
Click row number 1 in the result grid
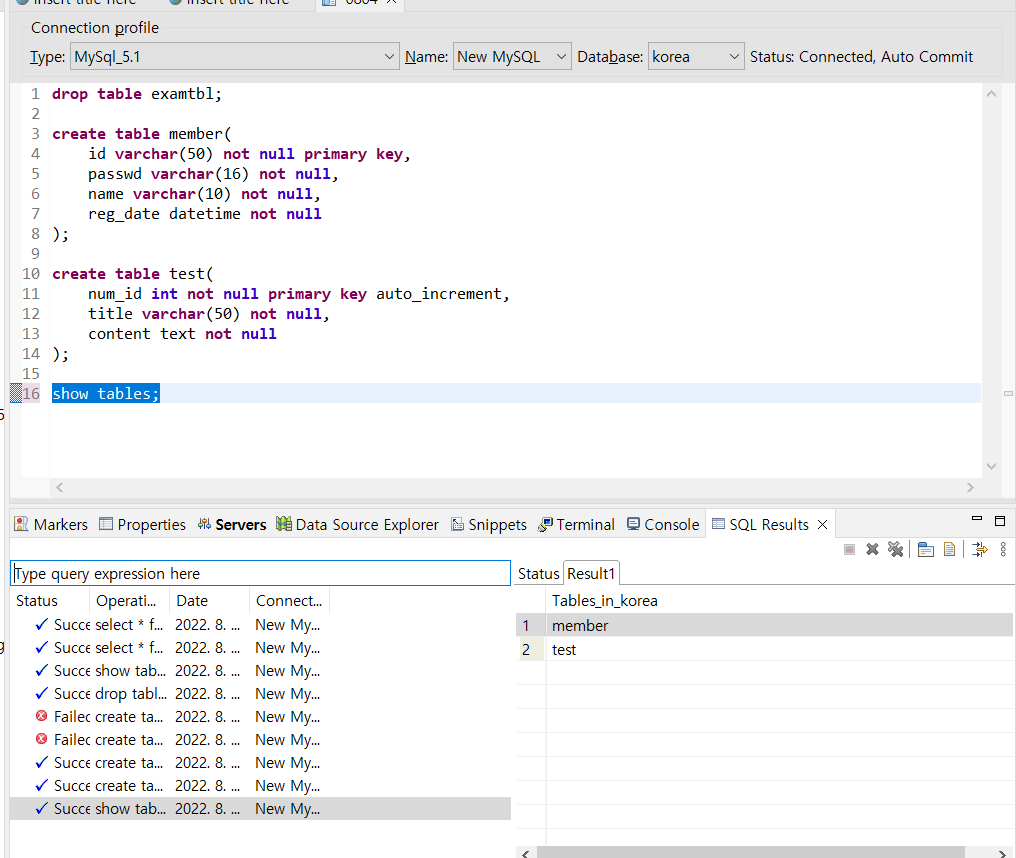pos(526,625)
